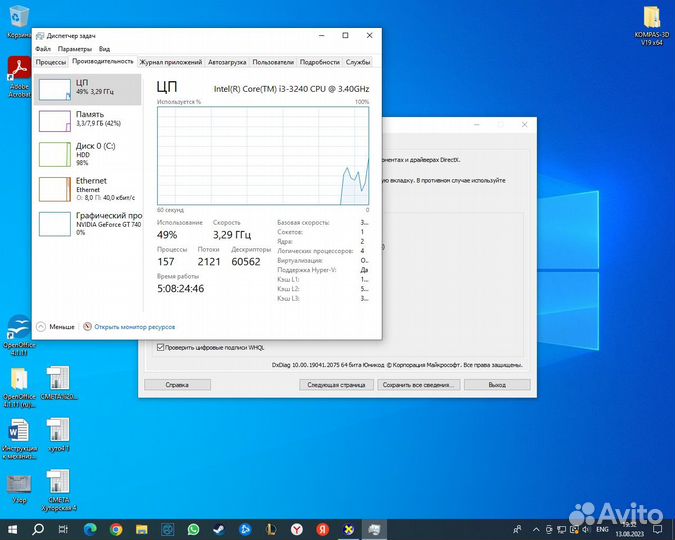Open League of Legends taskbar icon

(271, 529)
